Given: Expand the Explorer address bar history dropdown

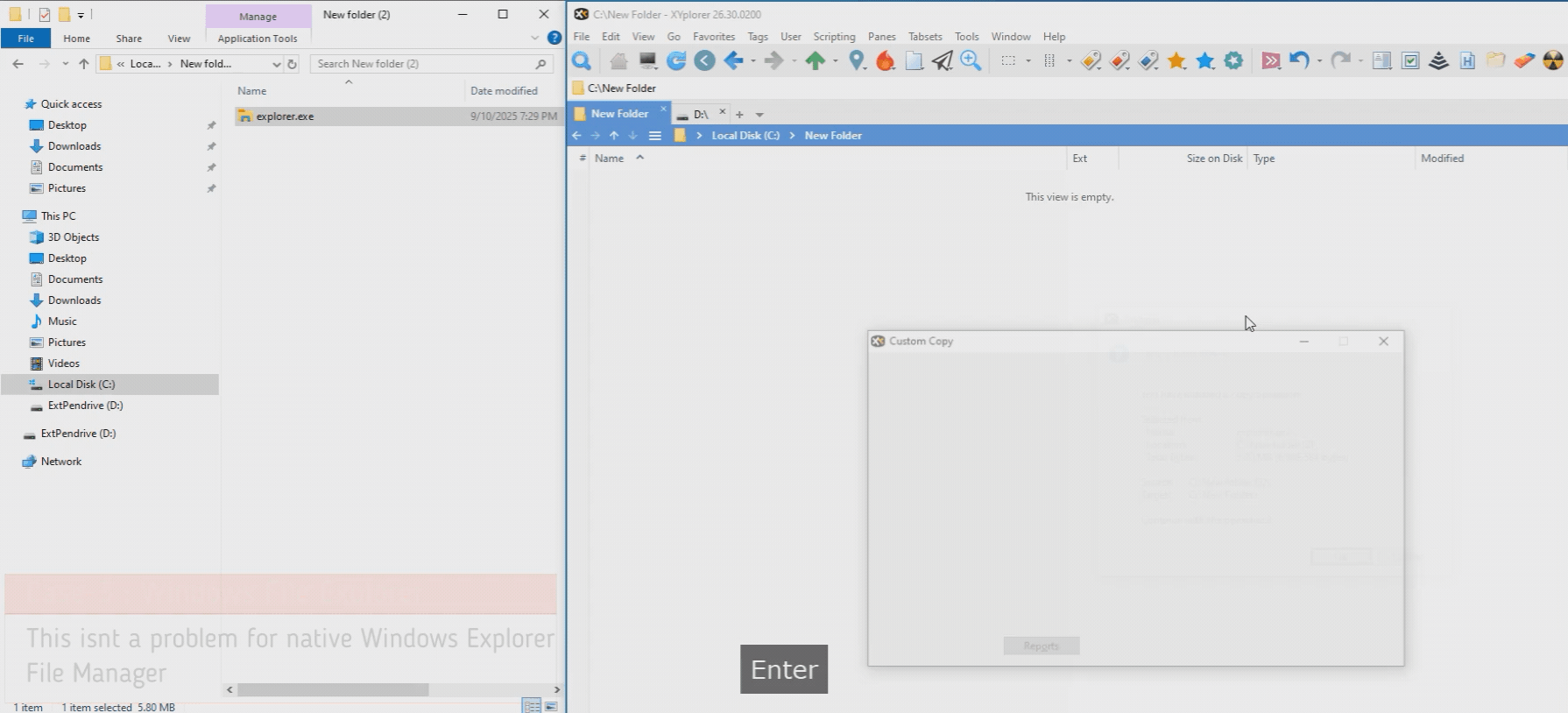Looking at the screenshot, I should (x=276, y=64).
